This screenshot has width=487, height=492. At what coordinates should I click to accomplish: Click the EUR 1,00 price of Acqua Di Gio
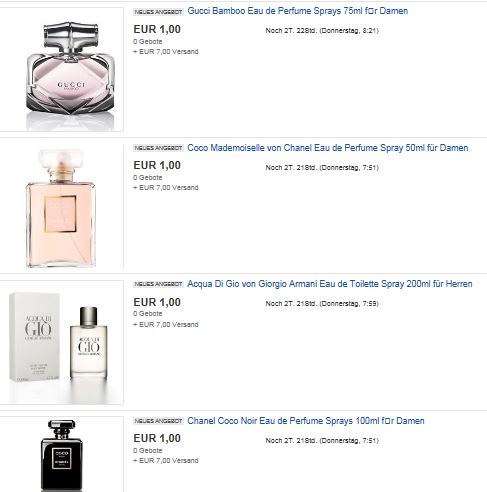(x=157, y=302)
